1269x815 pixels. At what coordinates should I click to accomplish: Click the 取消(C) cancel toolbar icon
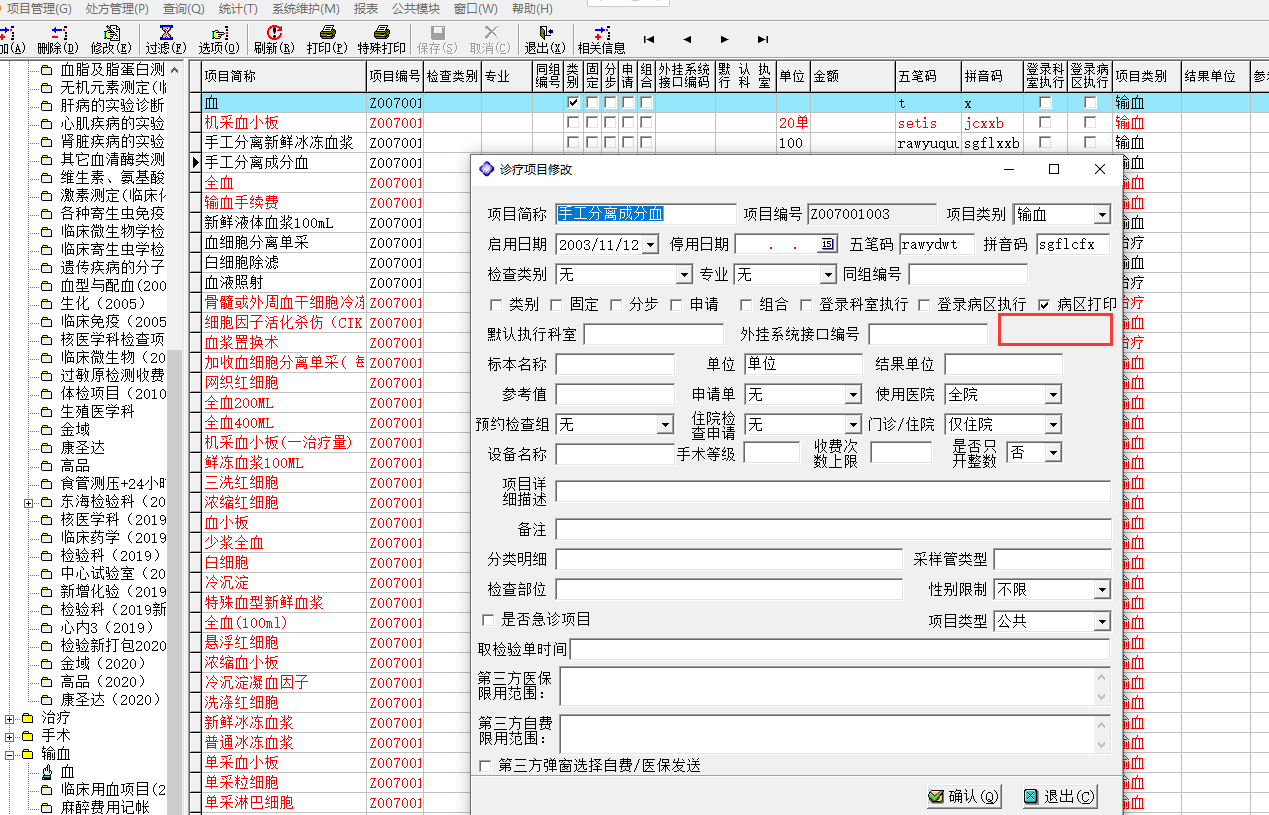point(490,33)
